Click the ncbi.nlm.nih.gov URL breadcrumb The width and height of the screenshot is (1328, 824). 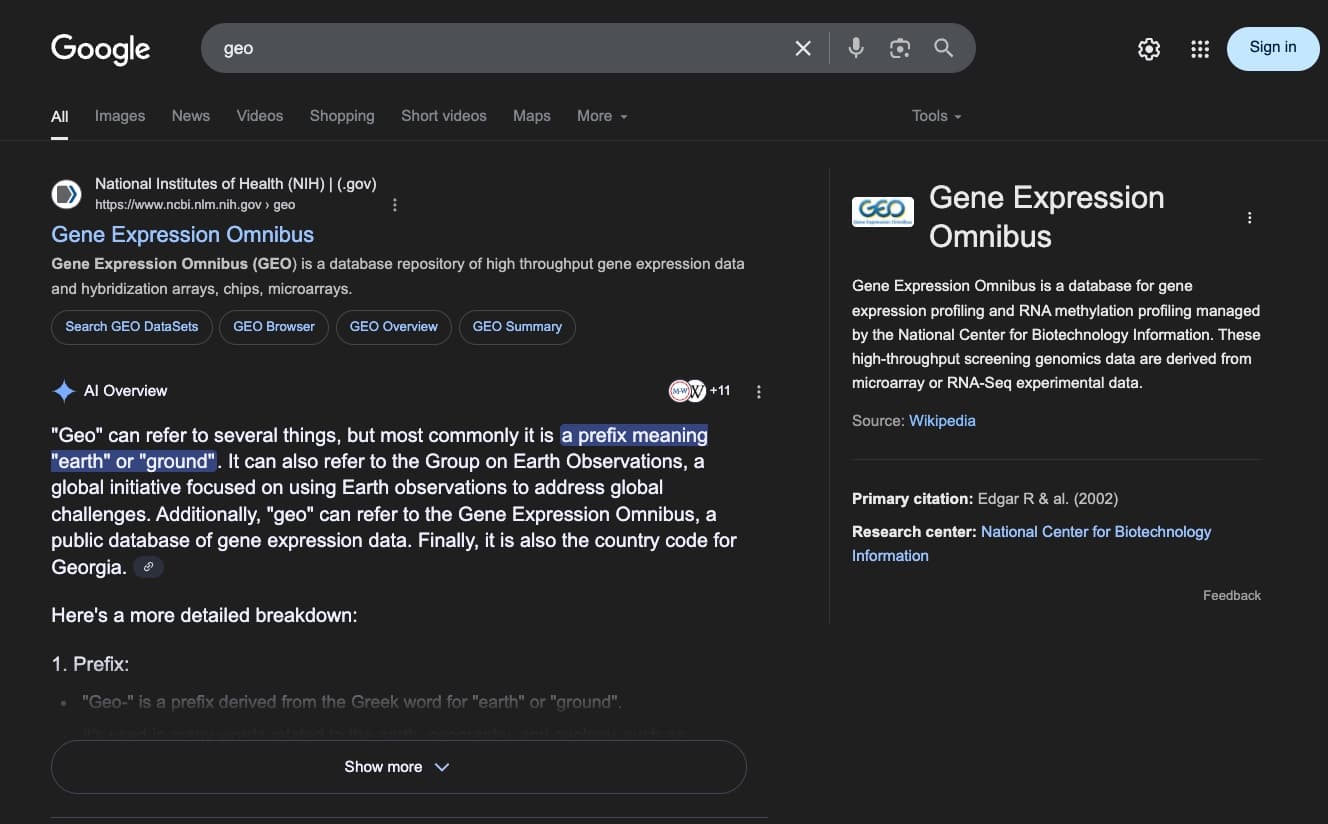coord(195,205)
